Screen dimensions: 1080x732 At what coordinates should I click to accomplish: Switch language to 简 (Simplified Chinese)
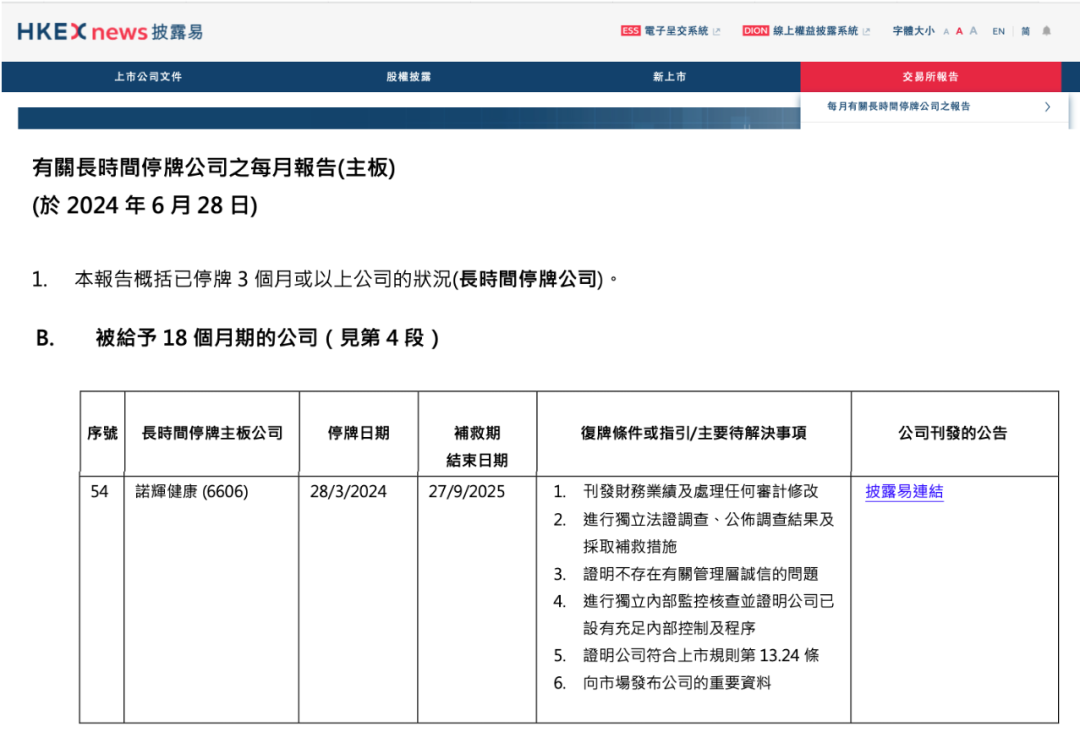1025,32
